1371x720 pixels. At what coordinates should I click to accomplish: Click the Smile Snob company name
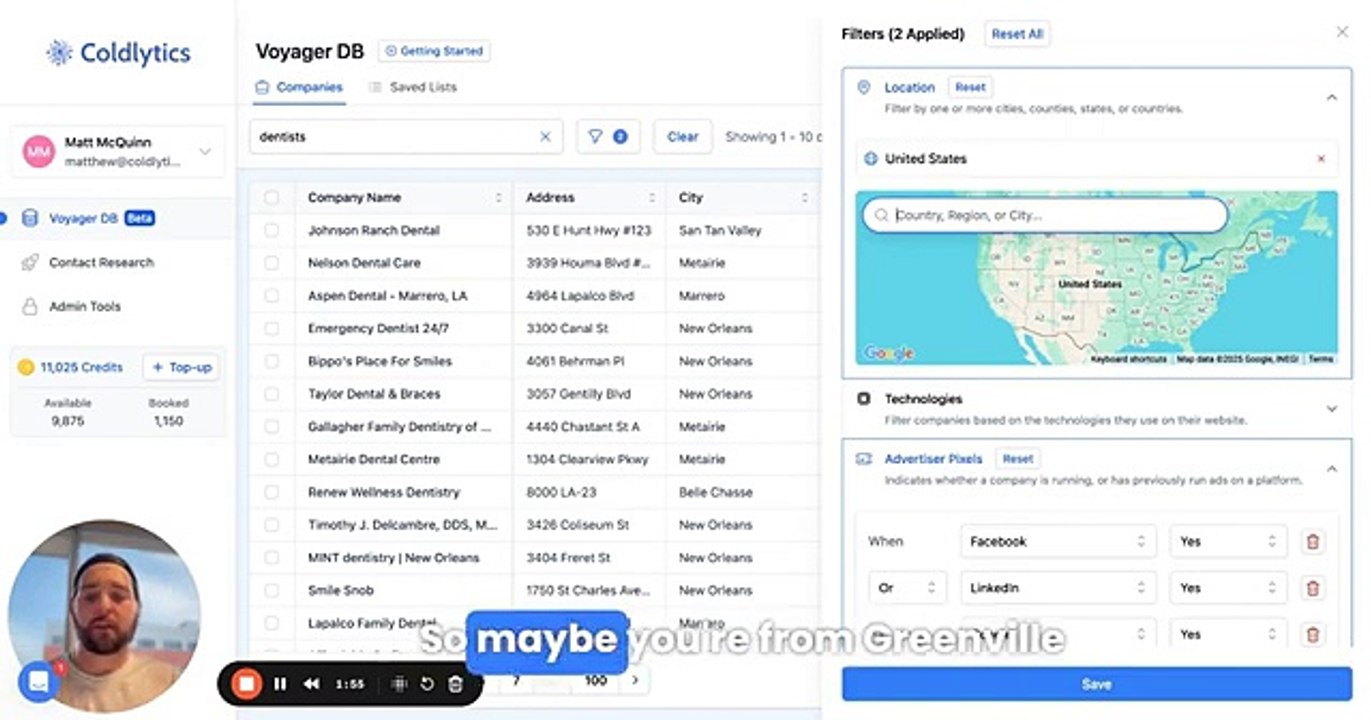[341, 590]
